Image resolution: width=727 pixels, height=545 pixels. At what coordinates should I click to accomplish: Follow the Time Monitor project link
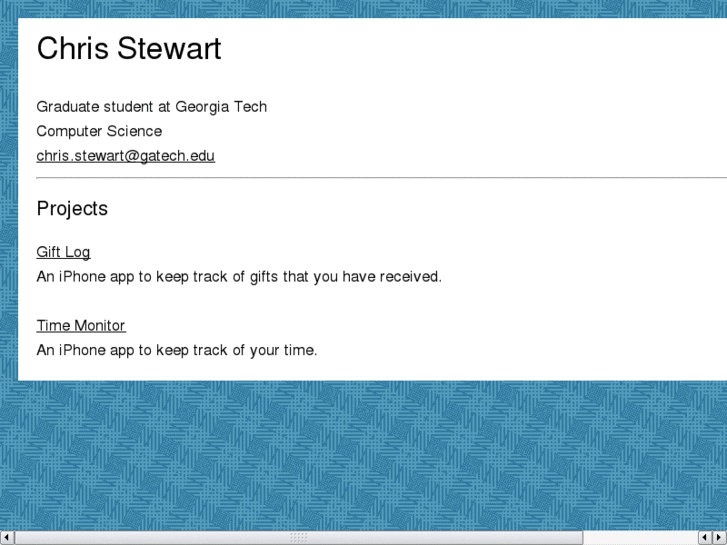(81, 326)
